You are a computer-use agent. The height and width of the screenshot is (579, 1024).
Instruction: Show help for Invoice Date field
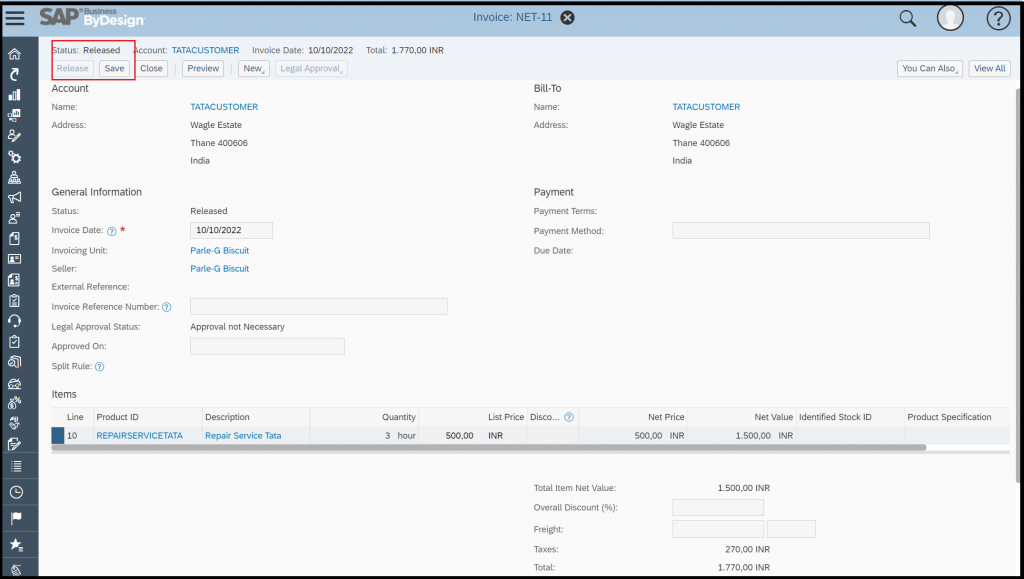[x=112, y=231]
